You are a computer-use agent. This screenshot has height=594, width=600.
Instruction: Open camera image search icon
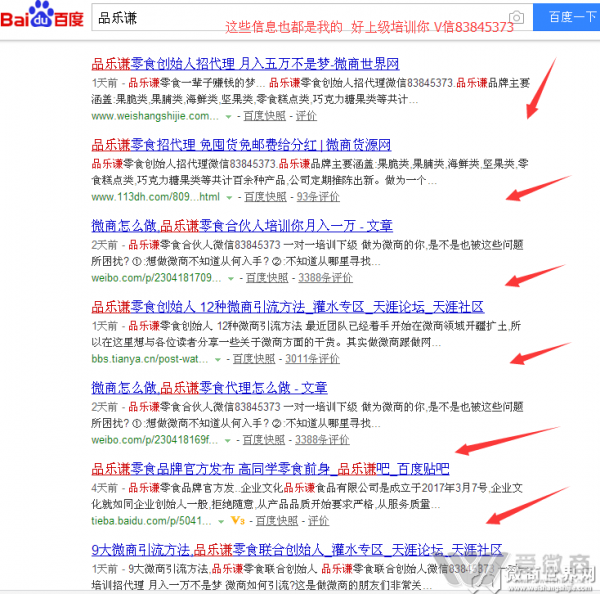[516, 17]
